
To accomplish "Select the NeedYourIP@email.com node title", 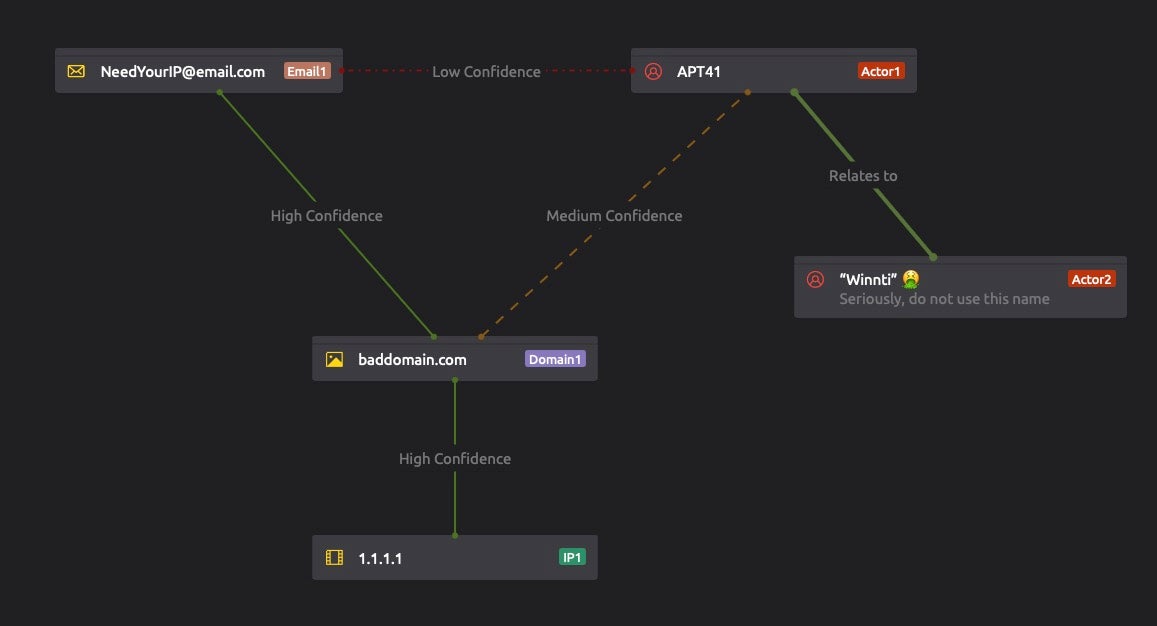I will [183, 72].
